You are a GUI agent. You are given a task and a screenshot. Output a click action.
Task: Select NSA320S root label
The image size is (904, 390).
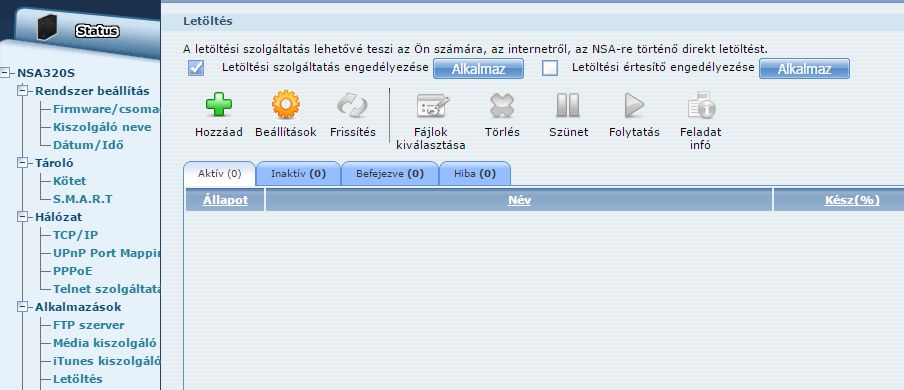(x=46, y=73)
